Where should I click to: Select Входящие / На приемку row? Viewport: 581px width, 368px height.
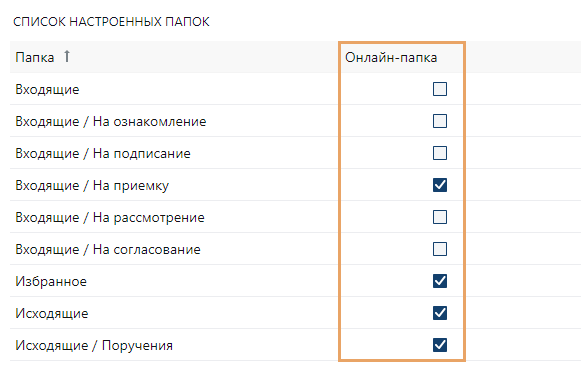click(x=295, y=185)
